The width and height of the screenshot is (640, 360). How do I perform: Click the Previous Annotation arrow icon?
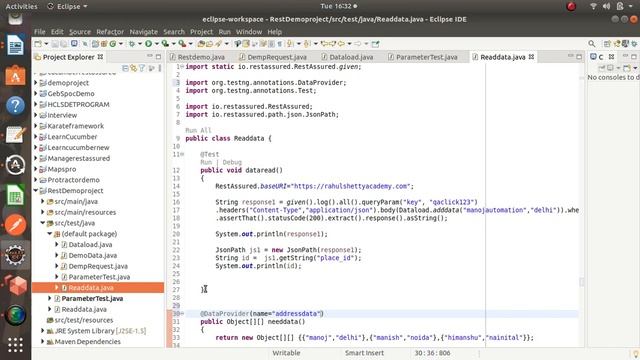(307, 44)
